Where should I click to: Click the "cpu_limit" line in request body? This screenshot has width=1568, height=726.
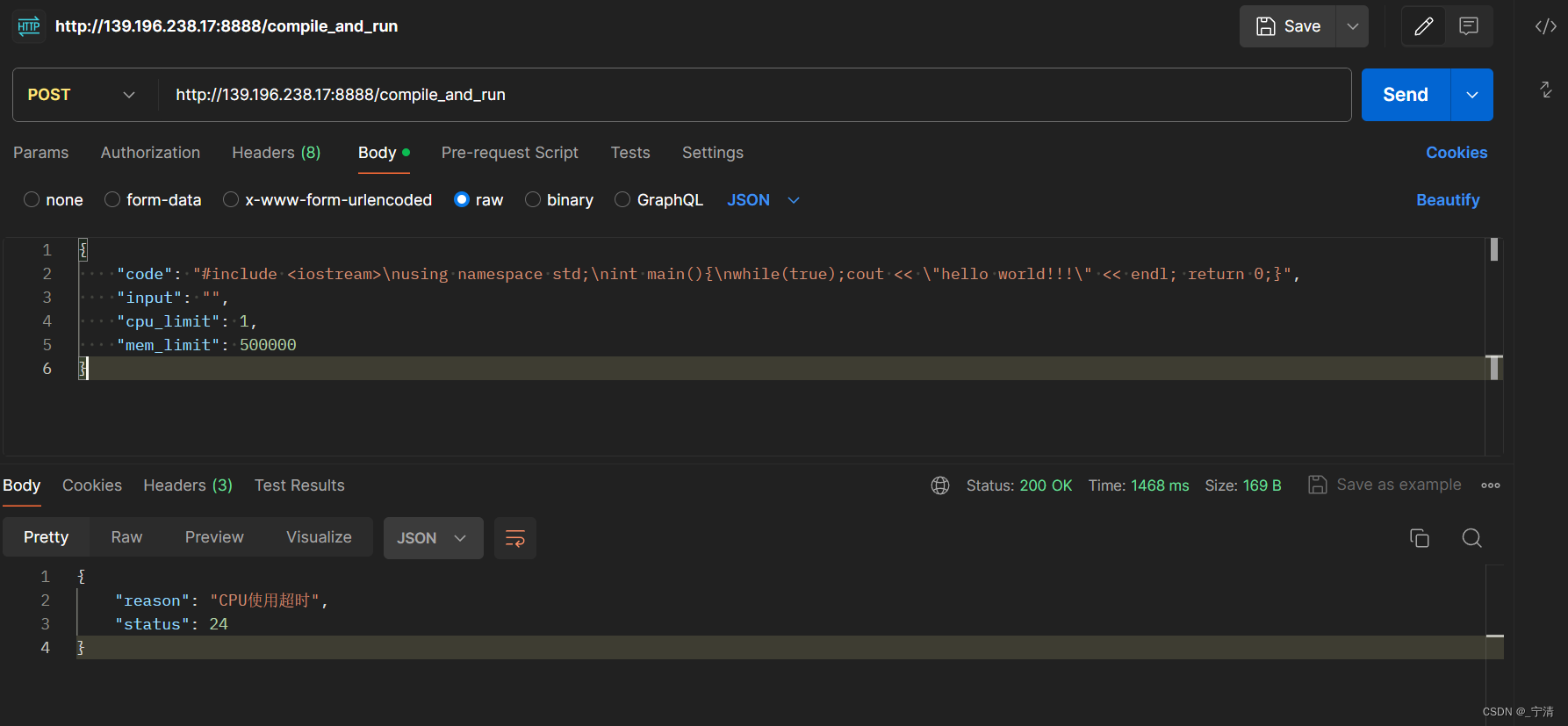186,321
